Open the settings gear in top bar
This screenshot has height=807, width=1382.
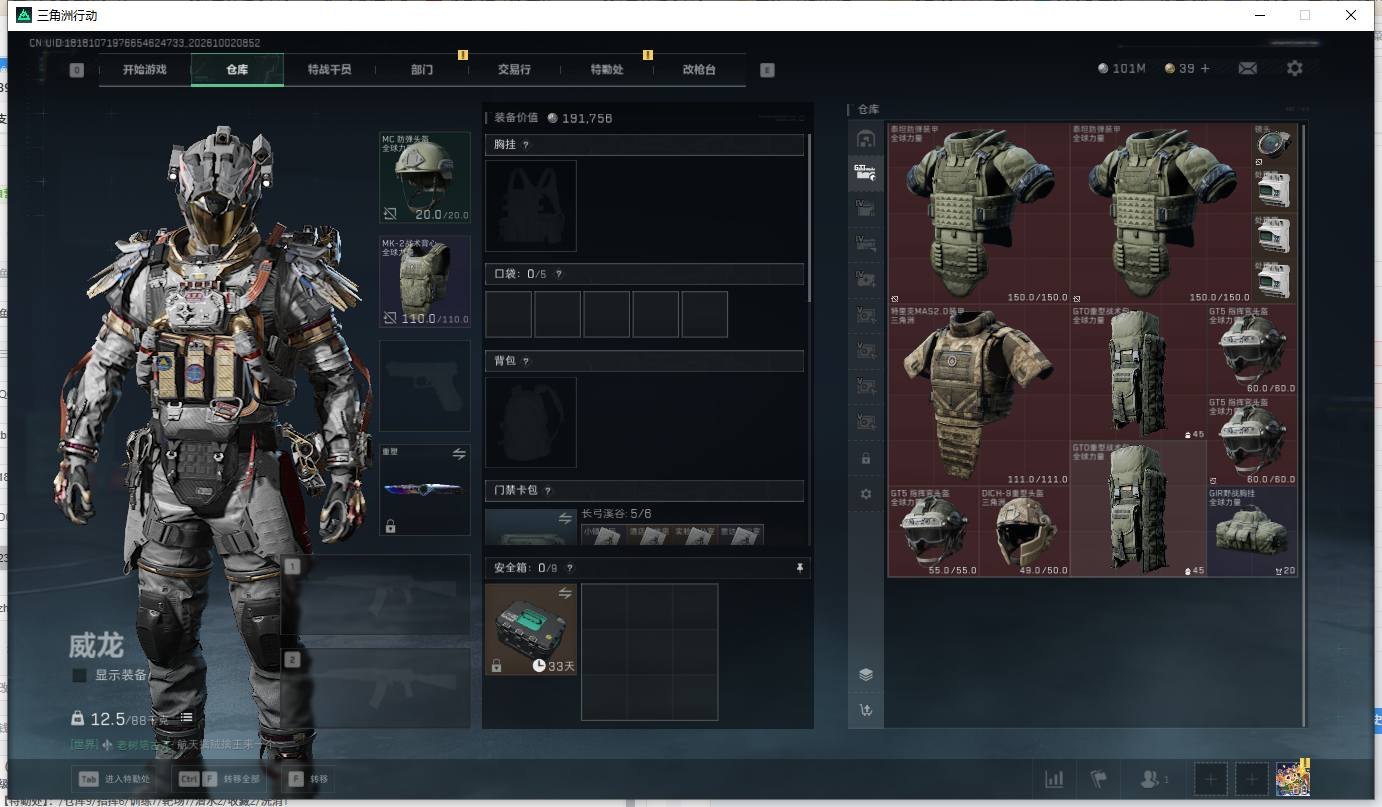click(1295, 68)
